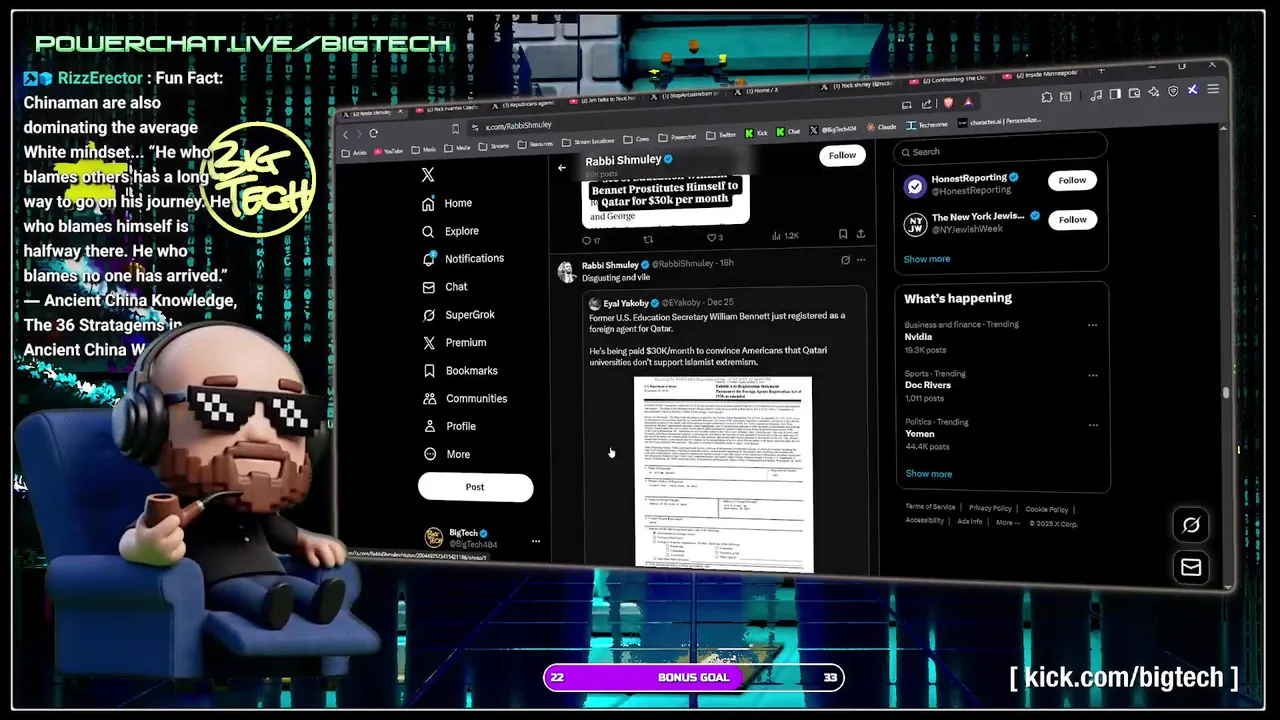
Task: Click Show more under What's happening
Action: pyautogui.click(x=928, y=474)
